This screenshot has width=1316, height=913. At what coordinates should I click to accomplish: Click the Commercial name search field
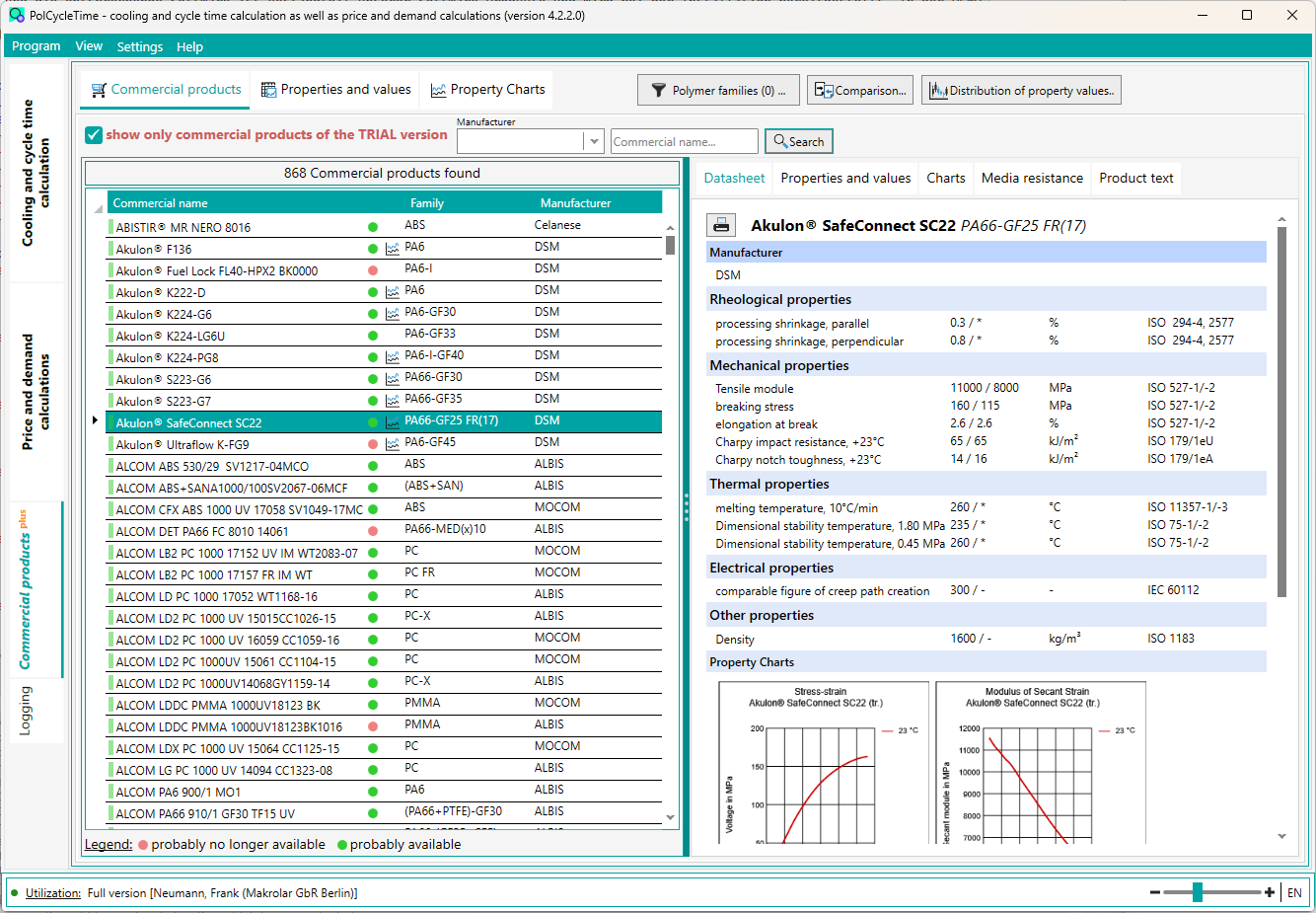click(685, 141)
